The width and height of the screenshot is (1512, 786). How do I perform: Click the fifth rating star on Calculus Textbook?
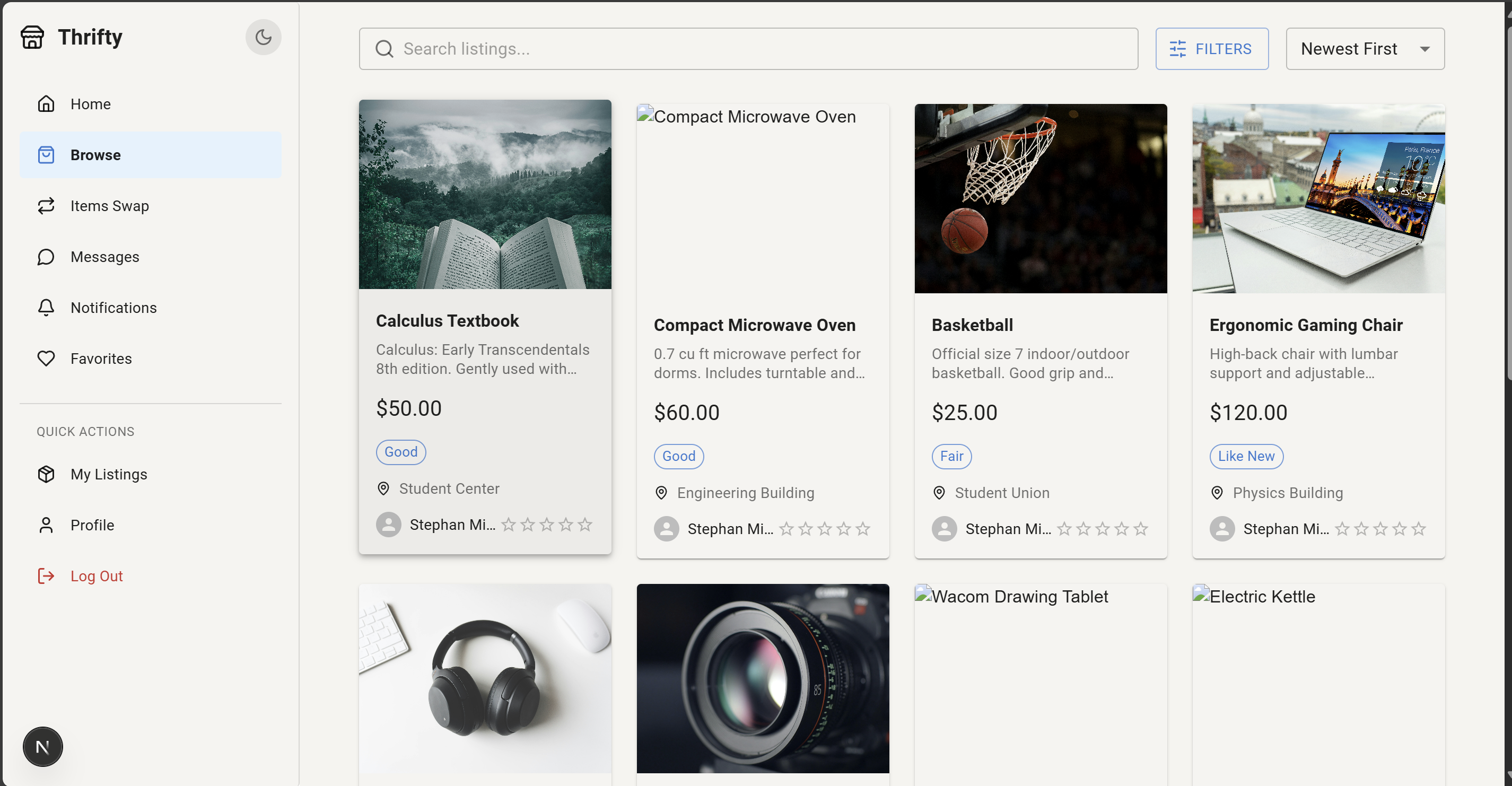point(584,524)
